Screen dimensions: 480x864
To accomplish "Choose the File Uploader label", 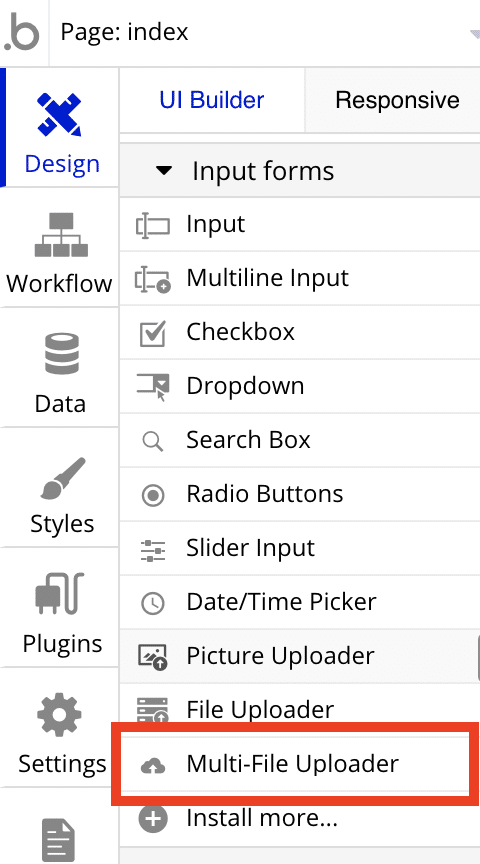I will click(x=260, y=710).
